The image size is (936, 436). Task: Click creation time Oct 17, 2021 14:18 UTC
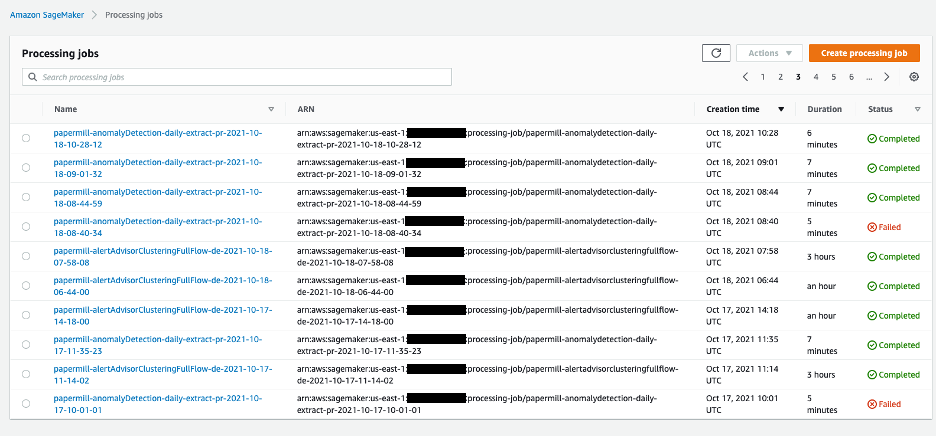point(742,316)
